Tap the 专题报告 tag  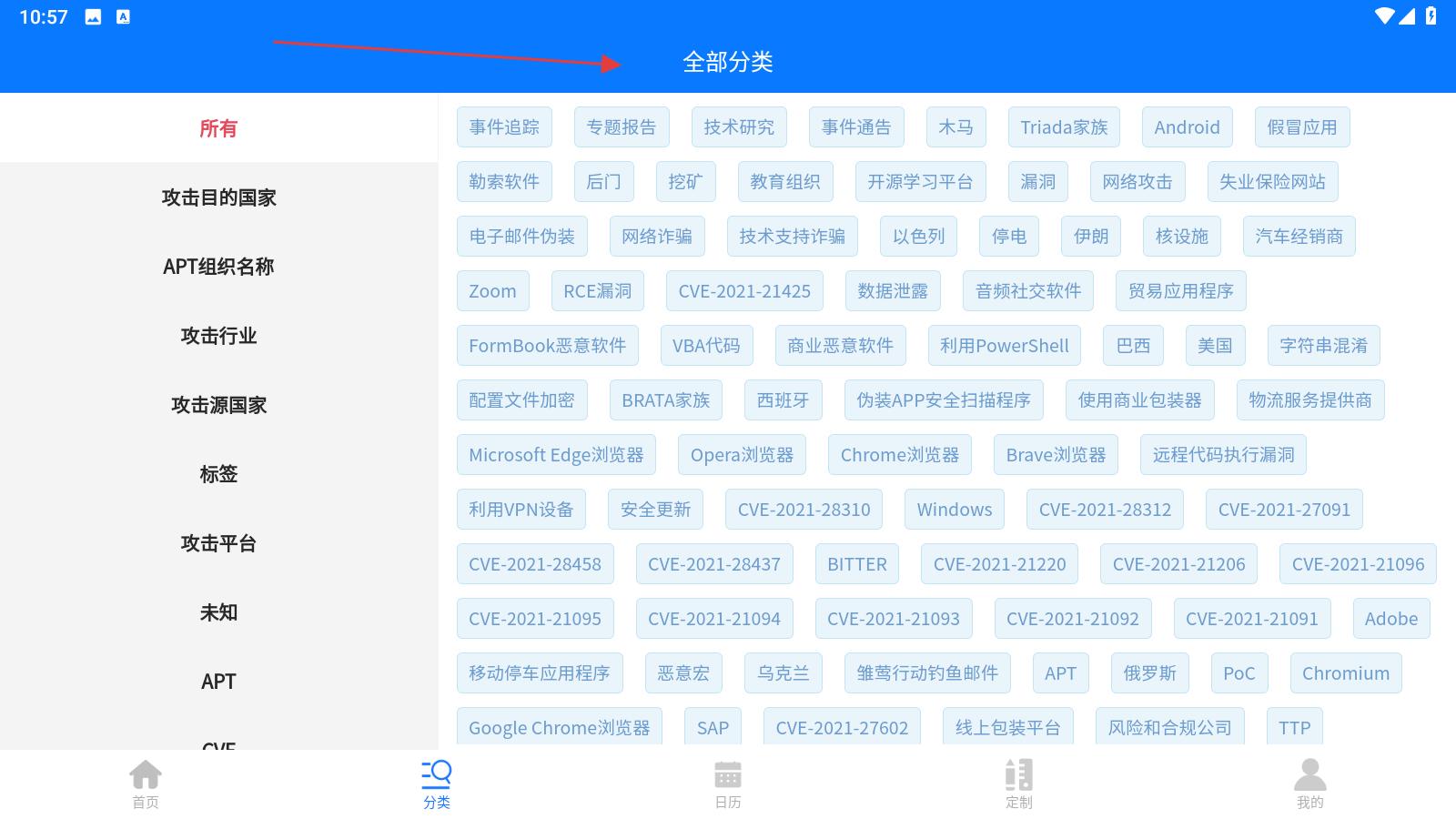pyautogui.click(x=622, y=127)
